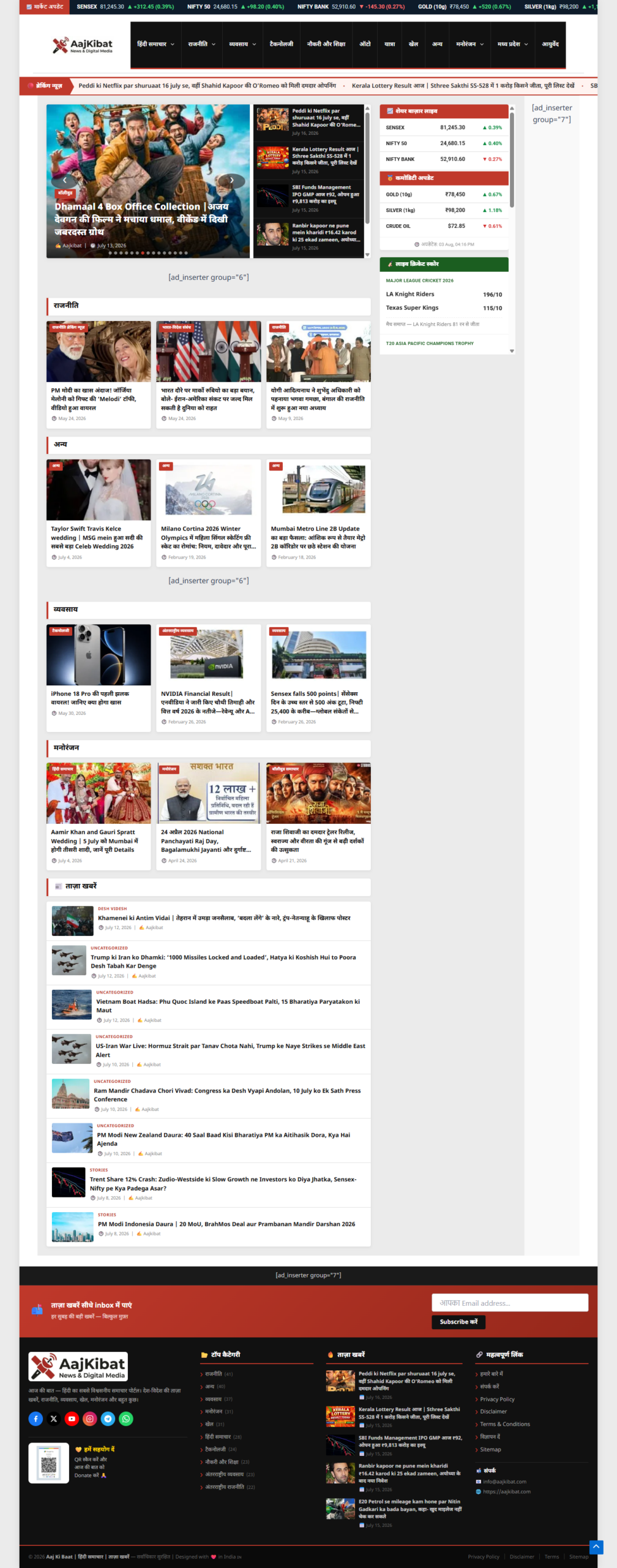Expand the हिंदी समाचार menu dropdown
Viewport: 617px width, 1568px height.
(155, 44)
